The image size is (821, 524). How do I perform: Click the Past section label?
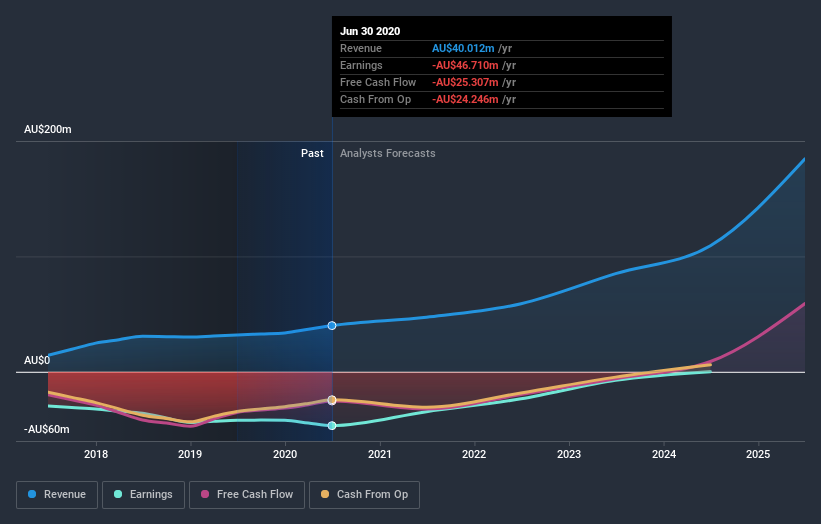coord(312,153)
